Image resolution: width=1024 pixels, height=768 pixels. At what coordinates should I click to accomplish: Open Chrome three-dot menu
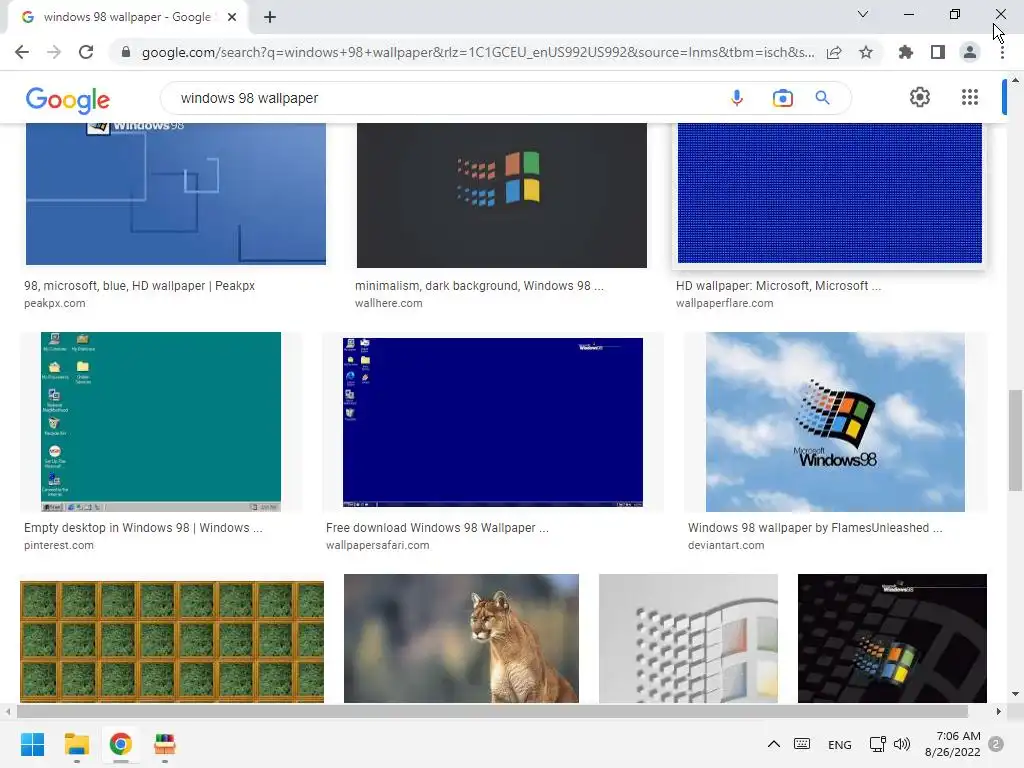[1002, 52]
